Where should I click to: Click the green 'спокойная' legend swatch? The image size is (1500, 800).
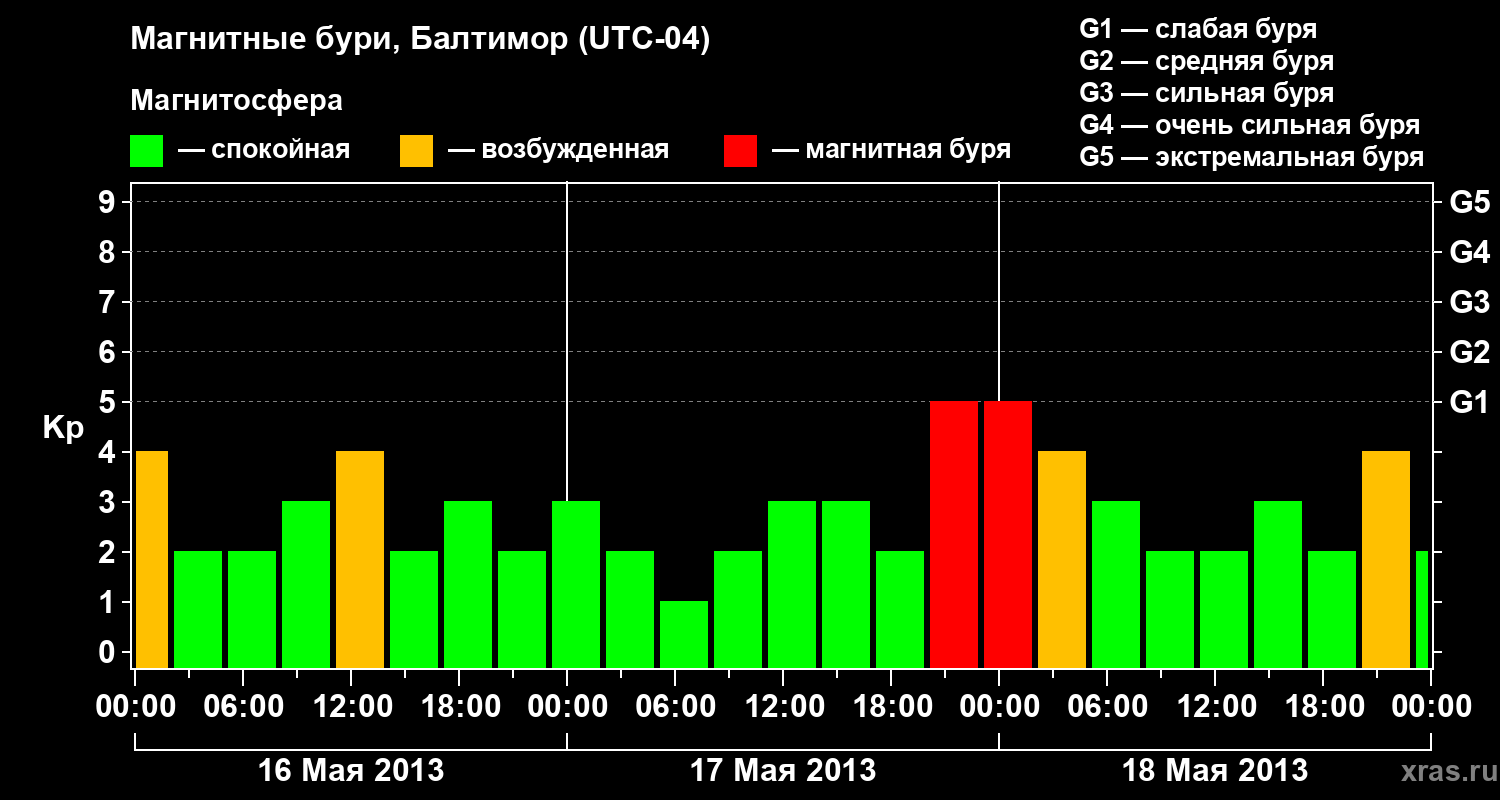pyautogui.click(x=147, y=151)
